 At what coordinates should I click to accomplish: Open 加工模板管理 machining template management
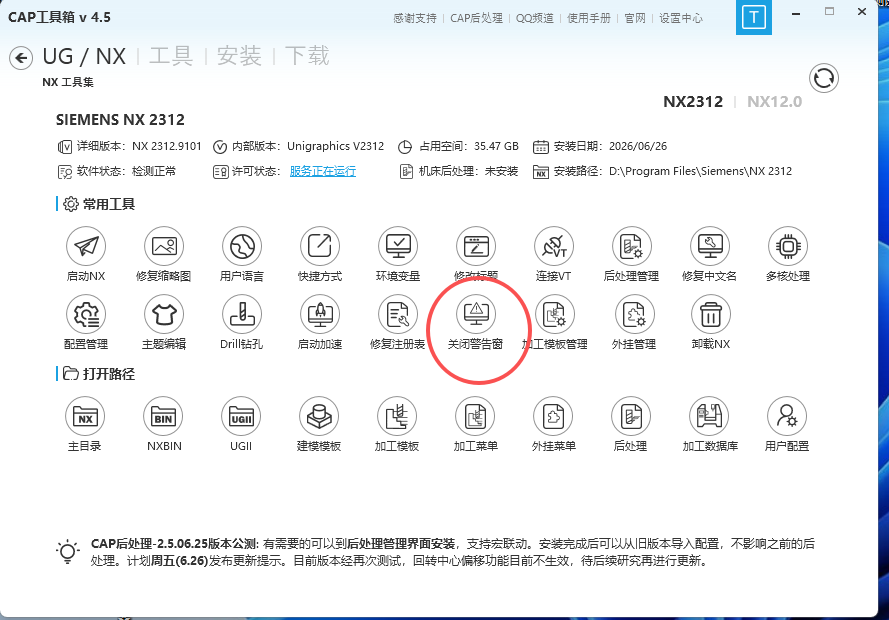point(554,315)
